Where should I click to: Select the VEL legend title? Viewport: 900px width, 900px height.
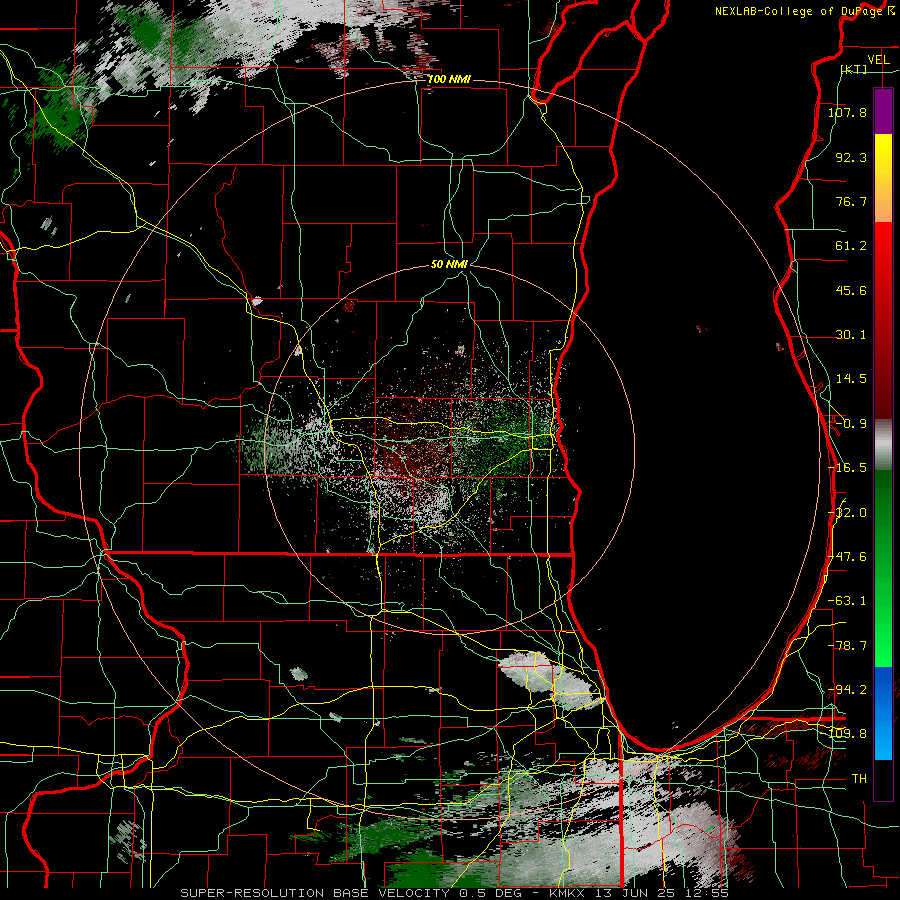878,60
